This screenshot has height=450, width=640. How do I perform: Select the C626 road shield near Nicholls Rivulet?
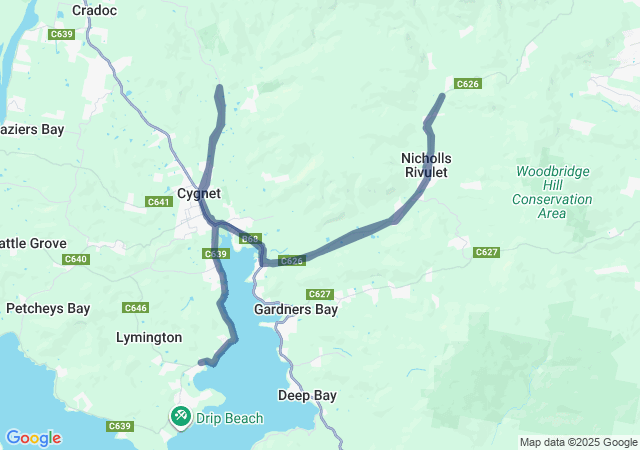468,84
